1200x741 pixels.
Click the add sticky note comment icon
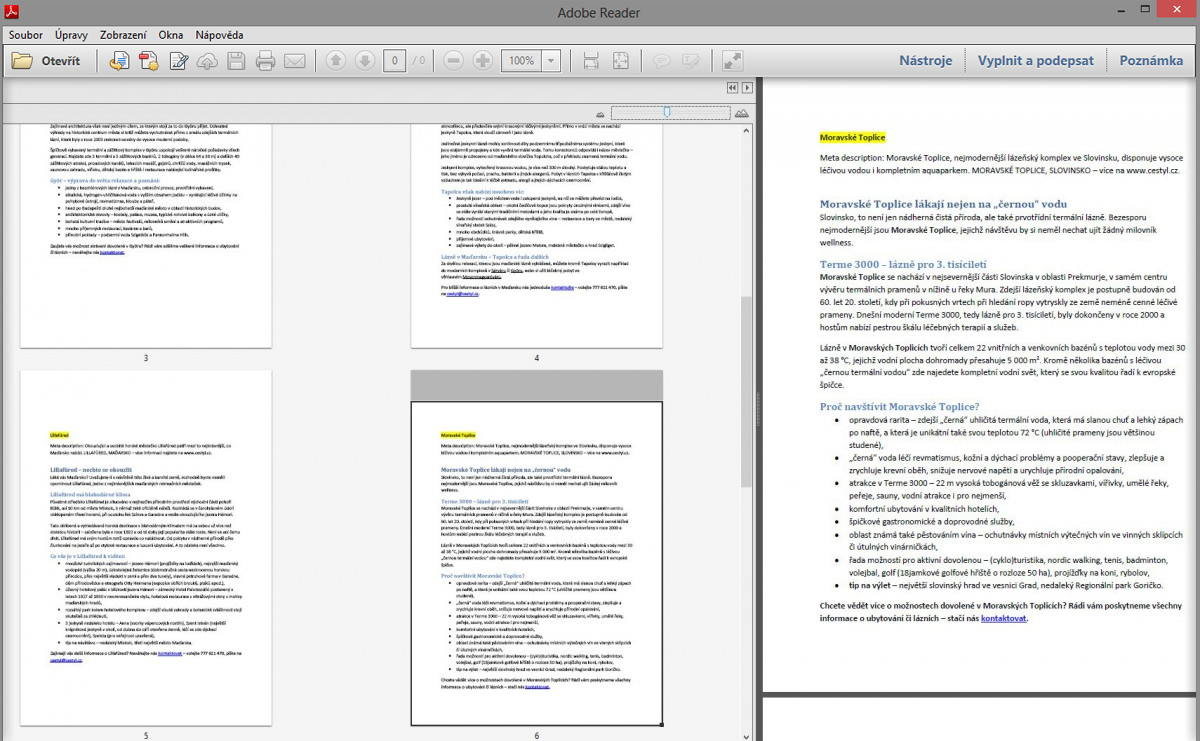662,60
